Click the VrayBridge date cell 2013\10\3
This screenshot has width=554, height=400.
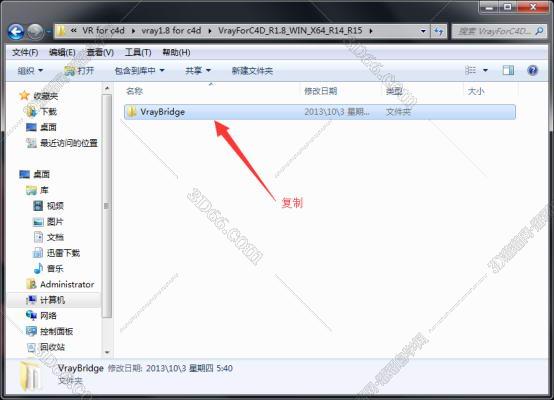[337, 112]
